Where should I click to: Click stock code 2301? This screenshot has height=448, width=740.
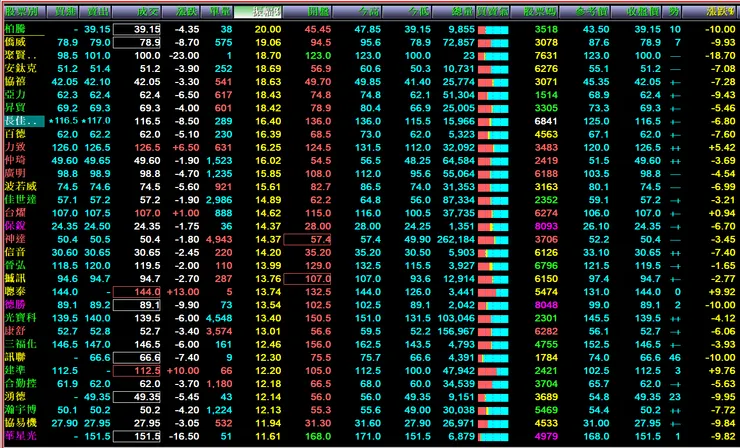point(546,318)
